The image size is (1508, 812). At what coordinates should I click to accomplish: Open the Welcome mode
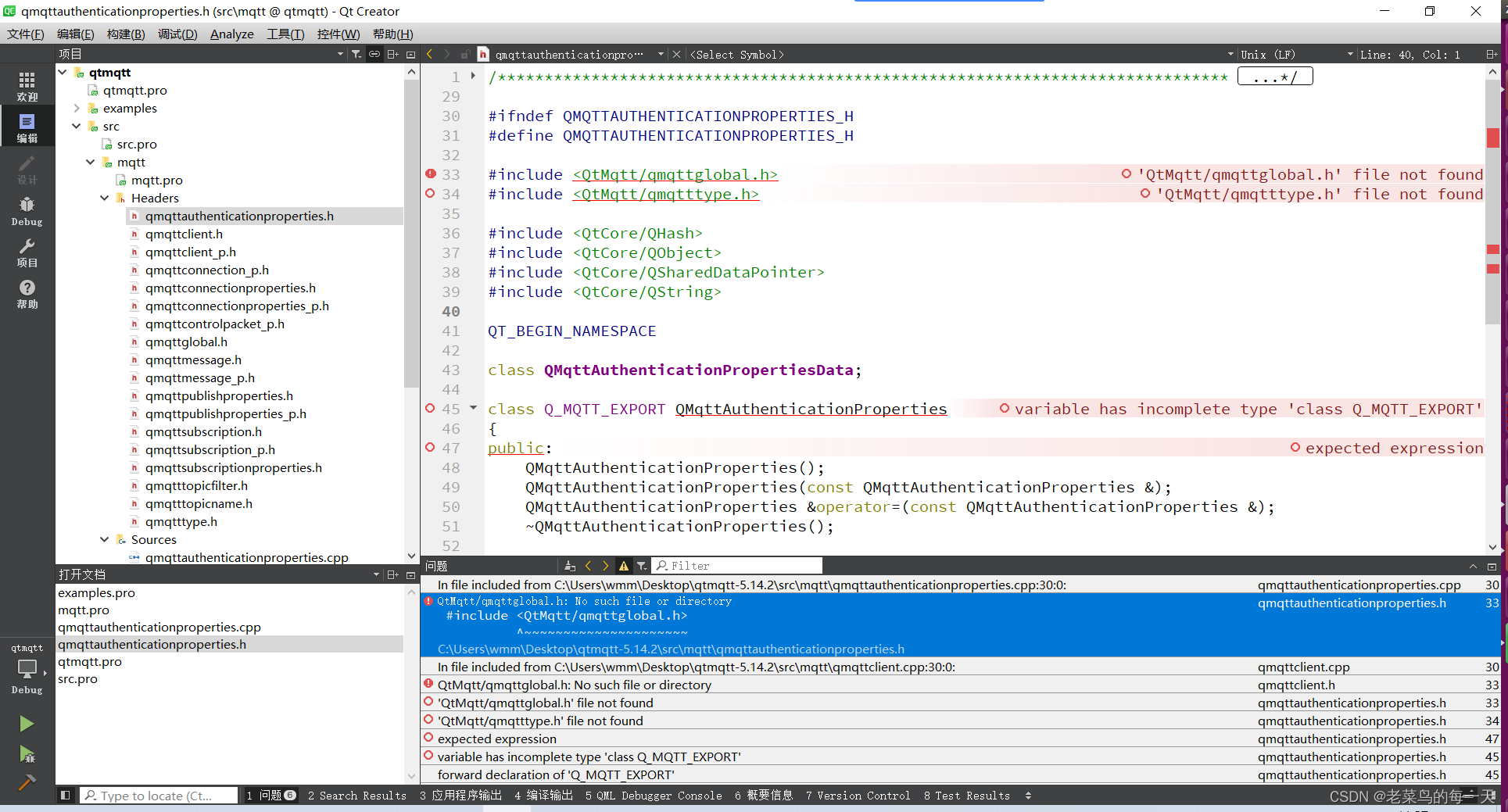click(27, 86)
